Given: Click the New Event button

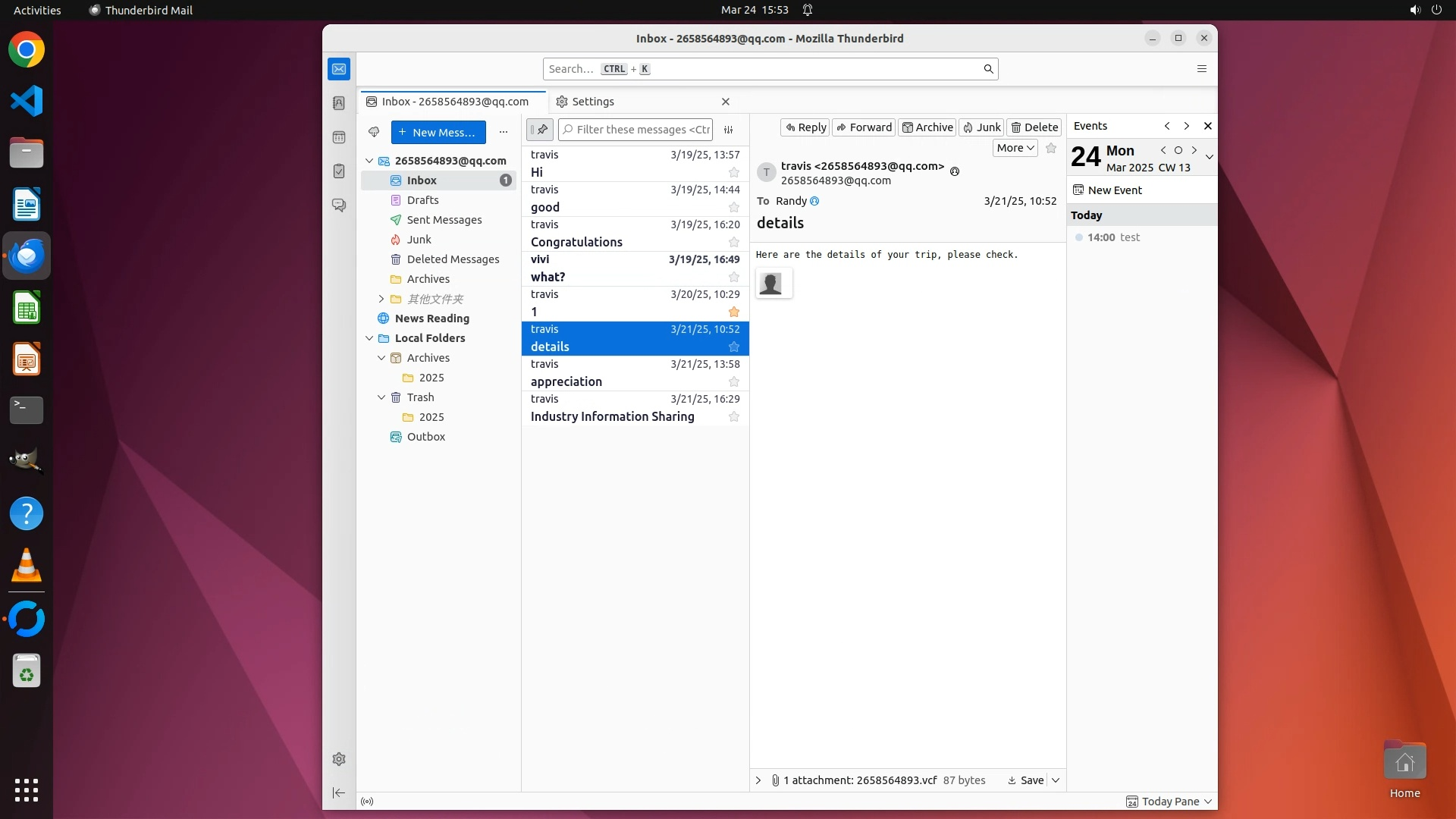Looking at the screenshot, I should pos(1107,190).
